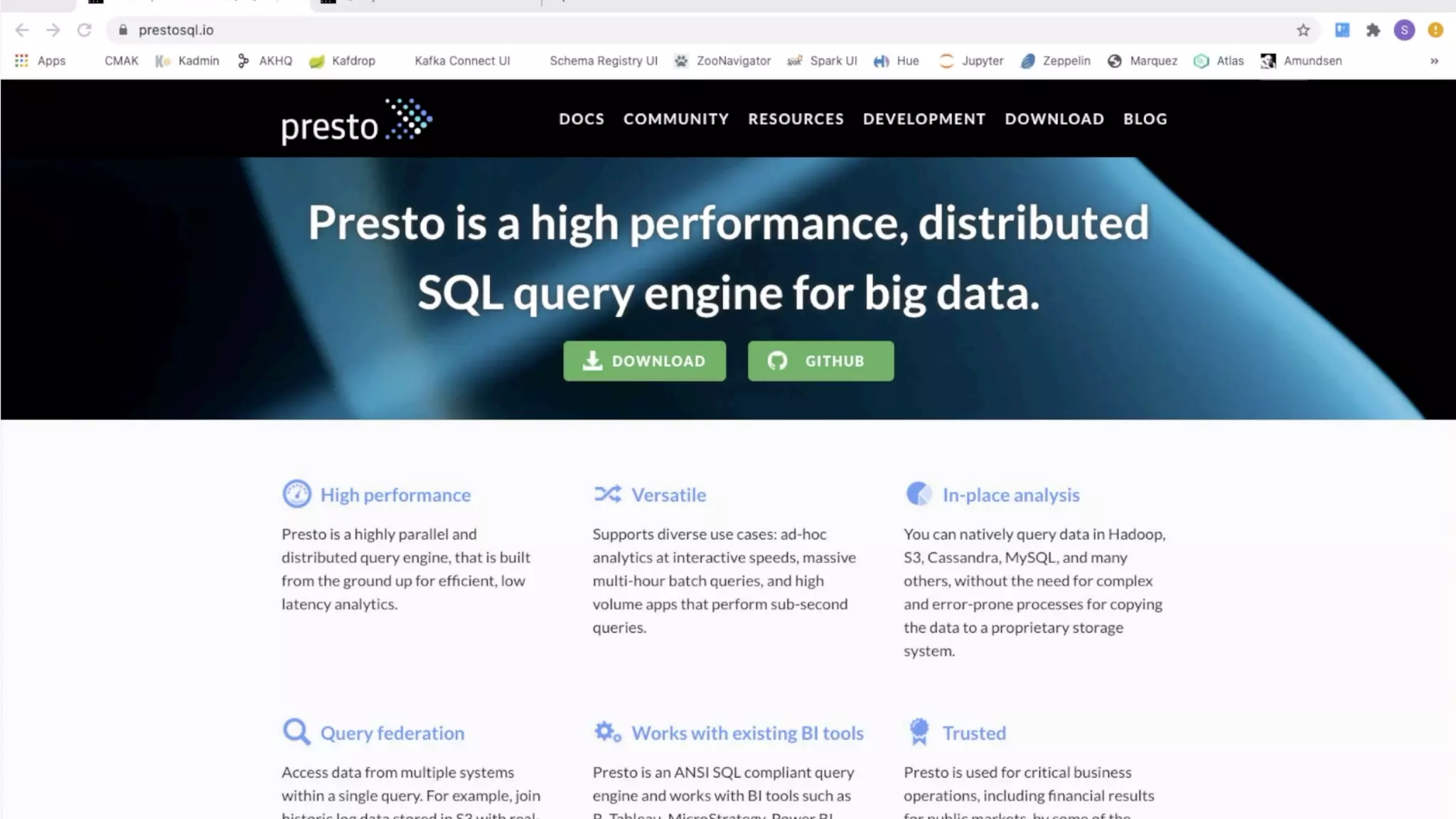Open the Jupyter bookmark
The image size is (1456, 819).
tap(972, 61)
